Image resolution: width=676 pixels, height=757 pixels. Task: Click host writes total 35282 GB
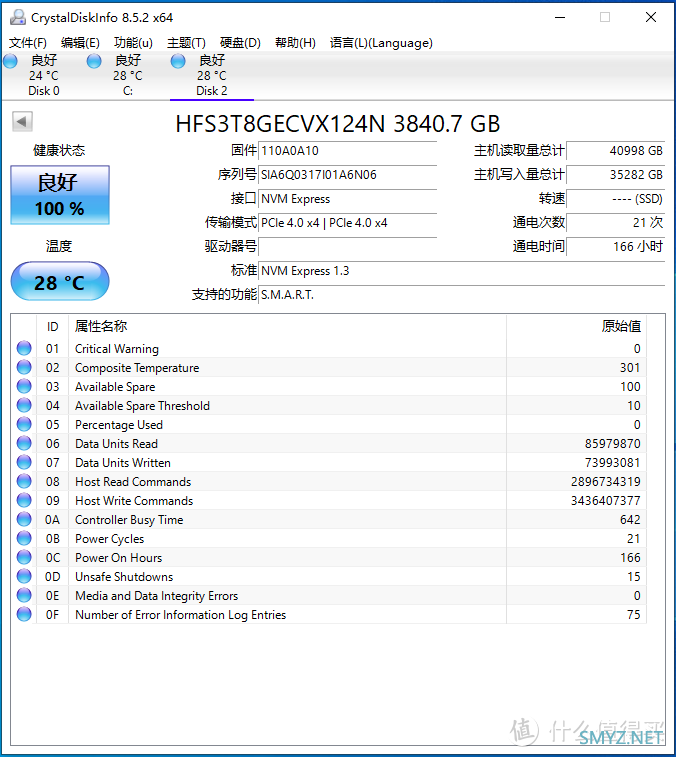[616, 175]
